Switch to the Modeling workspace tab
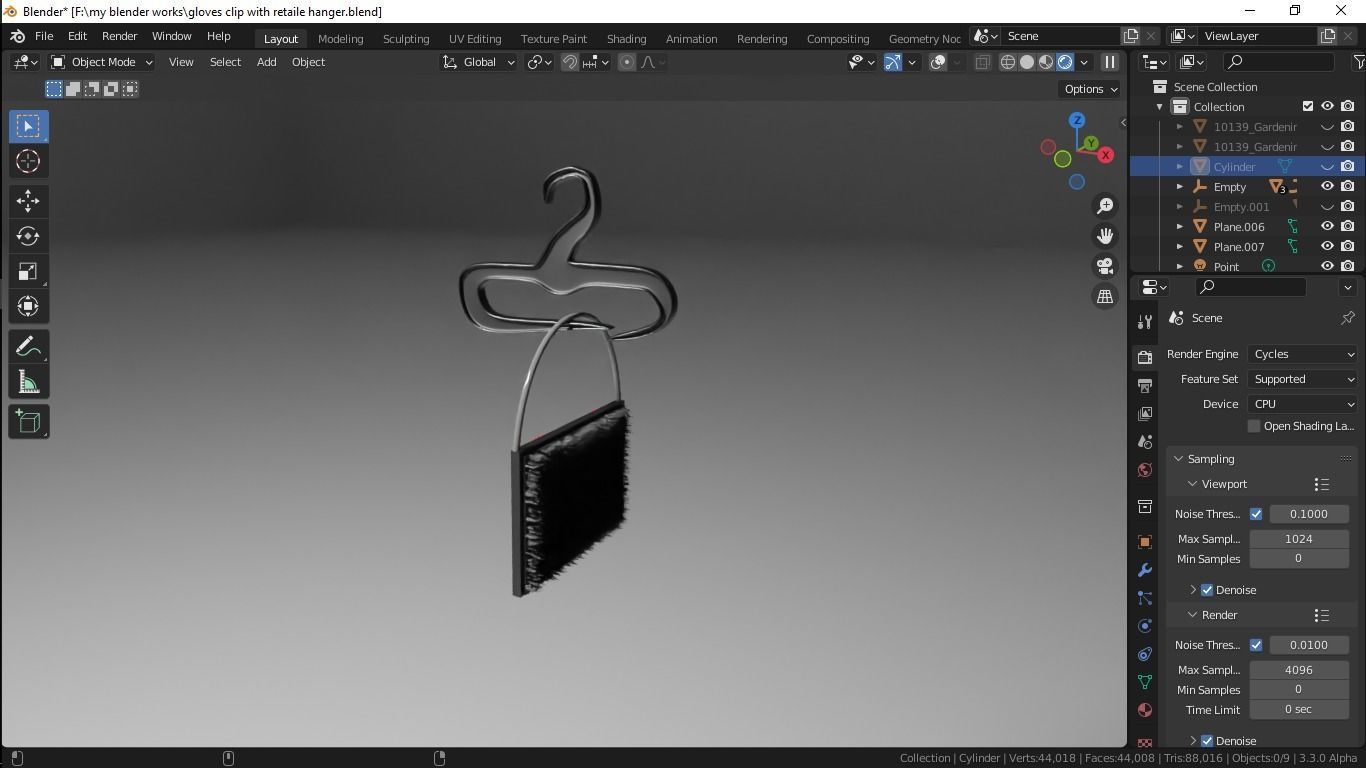Image resolution: width=1366 pixels, height=768 pixels. point(340,38)
